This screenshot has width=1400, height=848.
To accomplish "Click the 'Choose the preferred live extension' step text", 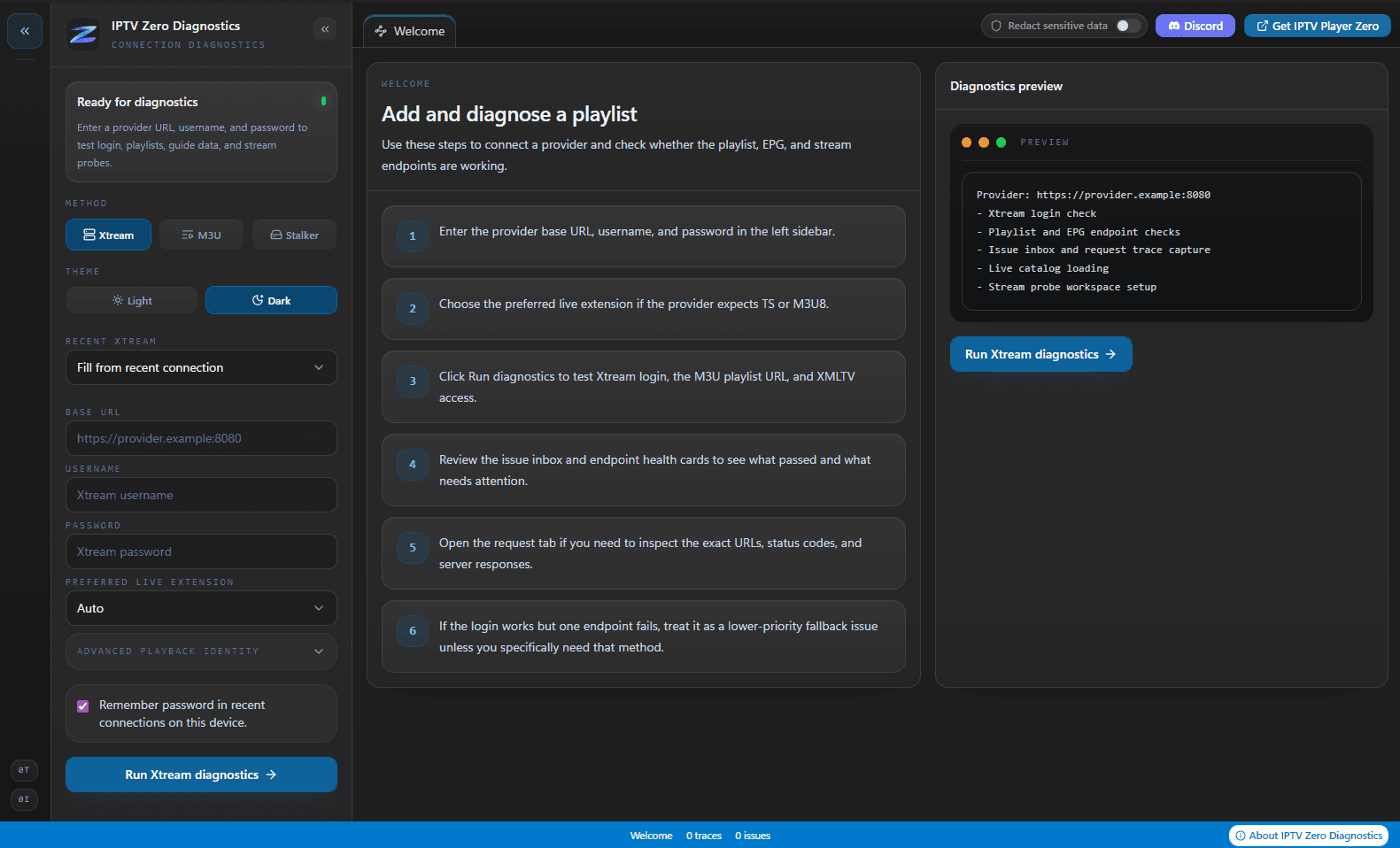I will [634, 304].
